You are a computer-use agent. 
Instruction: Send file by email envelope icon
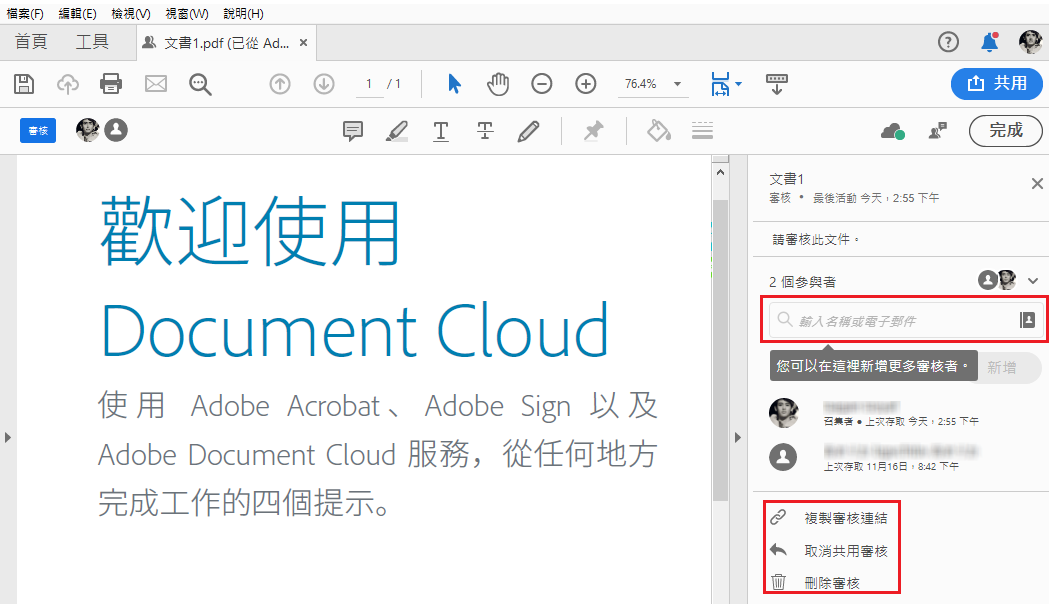pyautogui.click(x=156, y=84)
